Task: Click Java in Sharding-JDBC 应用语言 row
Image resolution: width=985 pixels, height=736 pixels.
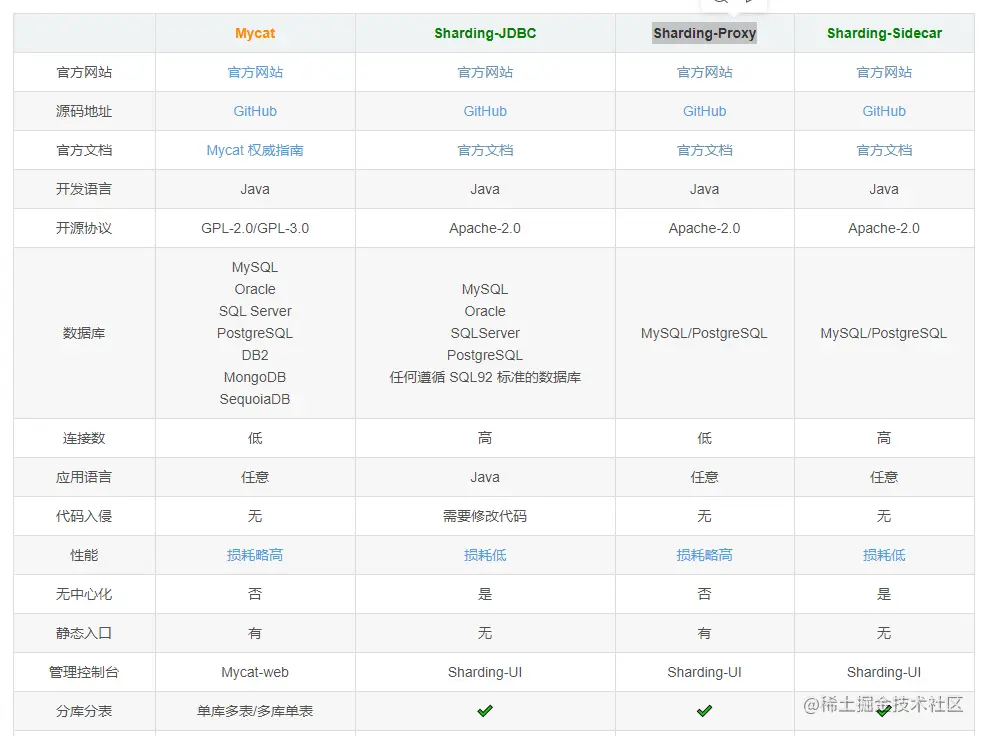Action: pyautogui.click(x=485, y=477)
